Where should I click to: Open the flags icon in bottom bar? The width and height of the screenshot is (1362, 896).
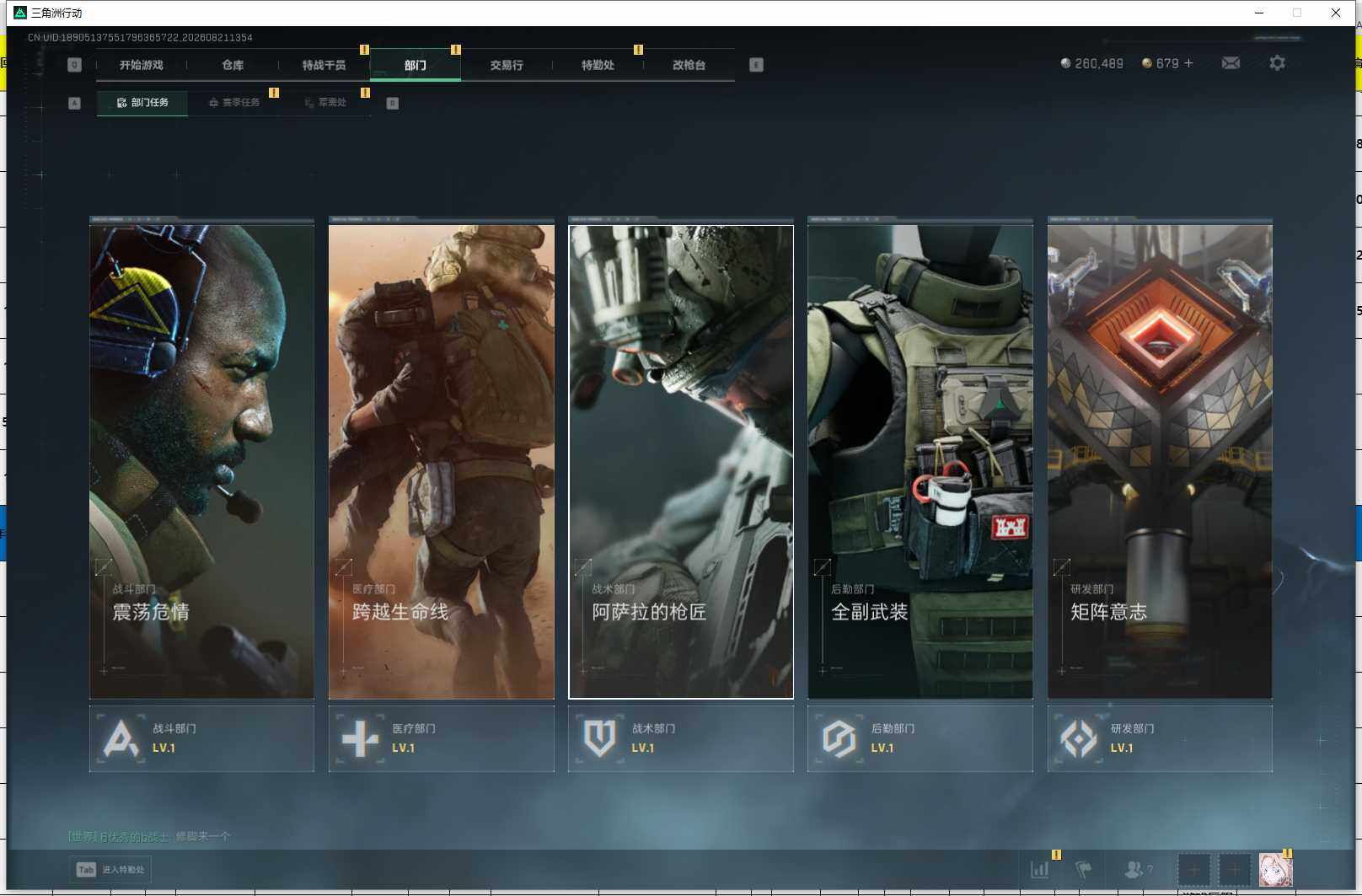[x=1084, y=869]
